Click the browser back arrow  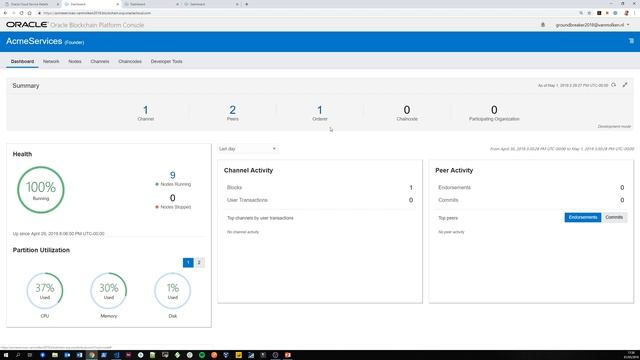pyautogui.click(x=6, y=13)
